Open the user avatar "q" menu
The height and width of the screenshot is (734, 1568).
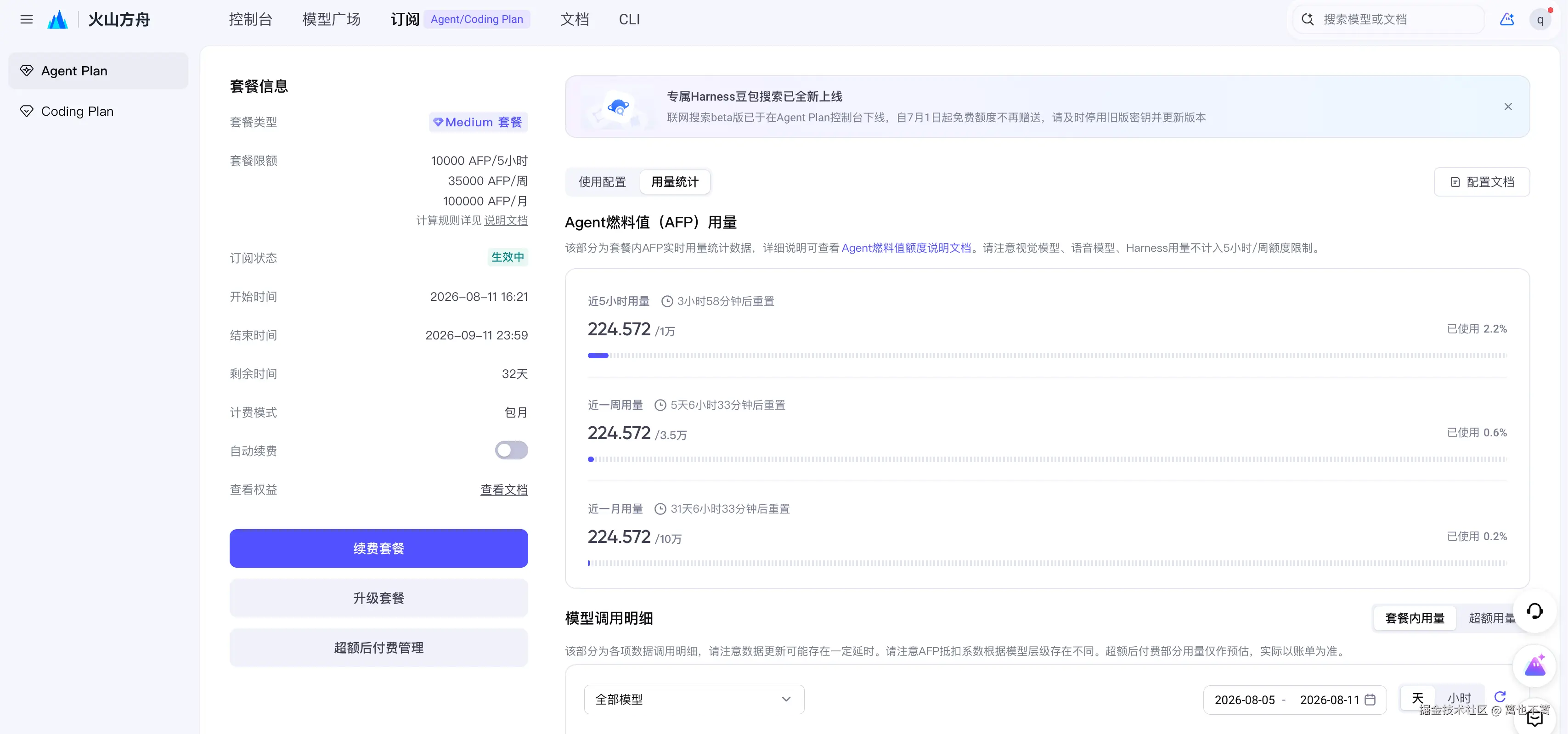tap(1540, 19)
